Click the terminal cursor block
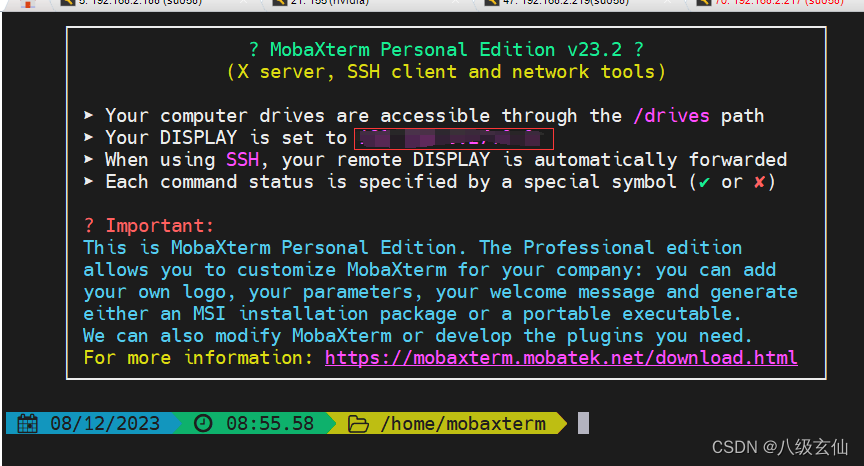 (584, 423)
